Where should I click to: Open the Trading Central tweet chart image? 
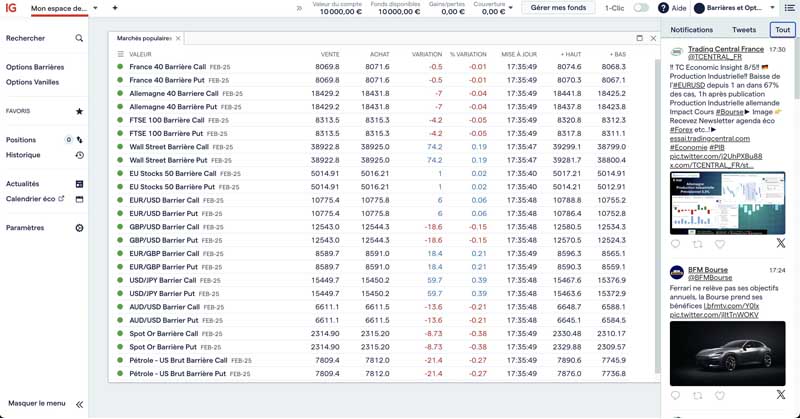coord(728,203)
